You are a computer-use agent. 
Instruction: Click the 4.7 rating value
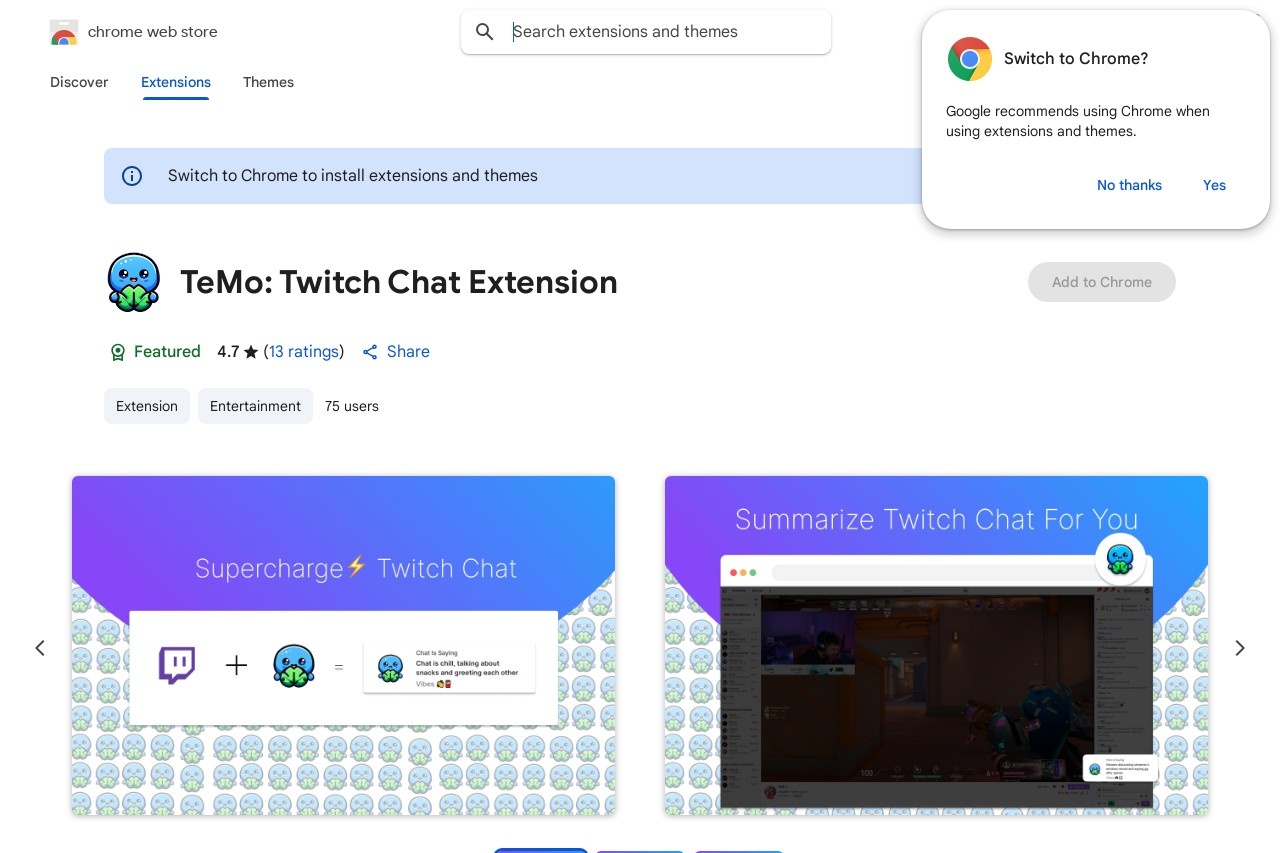pos(228,352)
